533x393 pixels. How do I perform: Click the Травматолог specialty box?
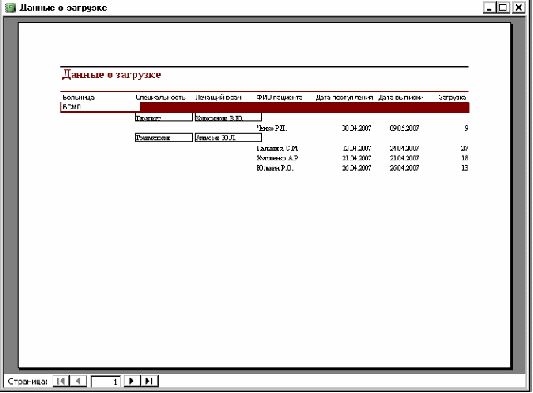(x=164, y=137)
